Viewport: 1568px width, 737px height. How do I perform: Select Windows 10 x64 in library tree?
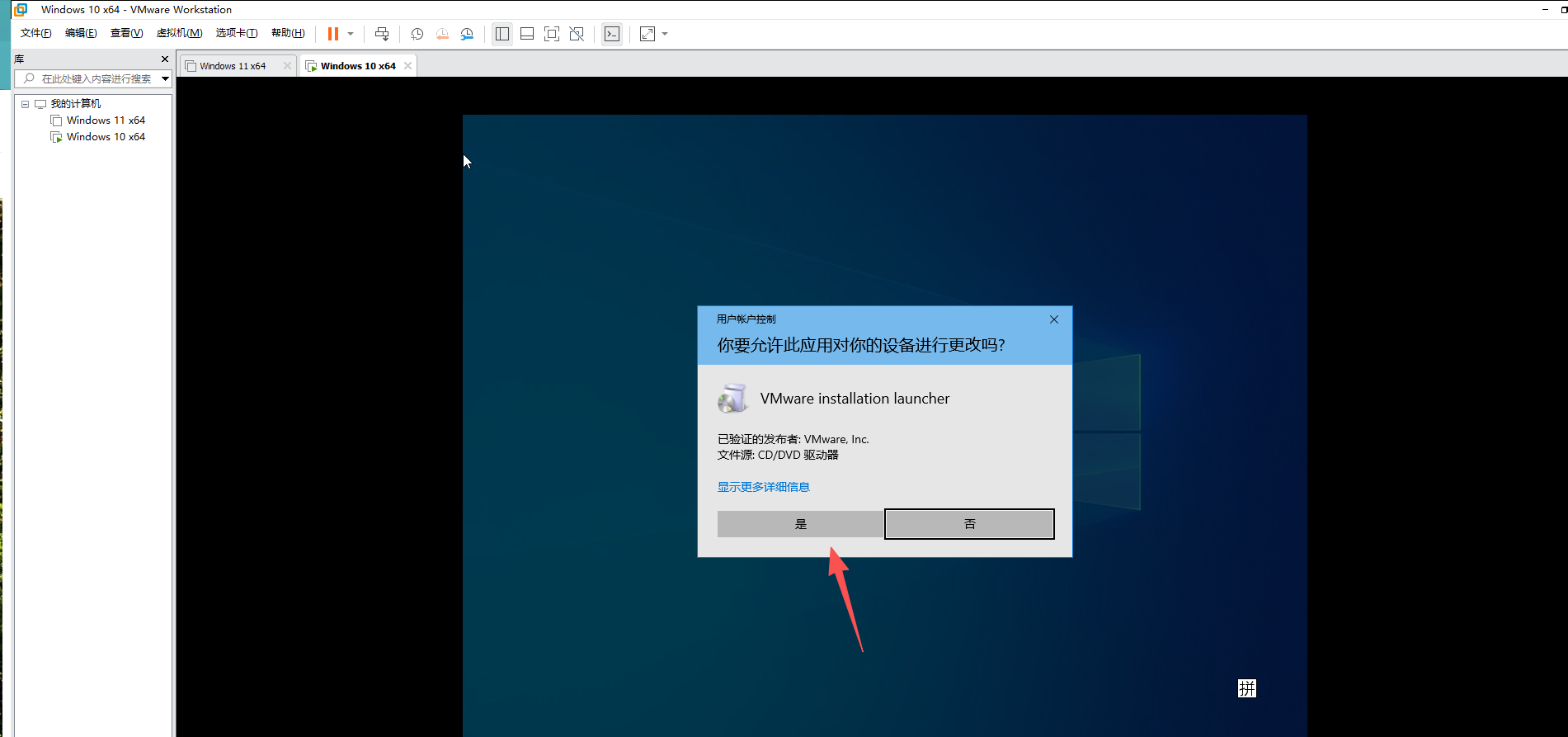[106, 137]
